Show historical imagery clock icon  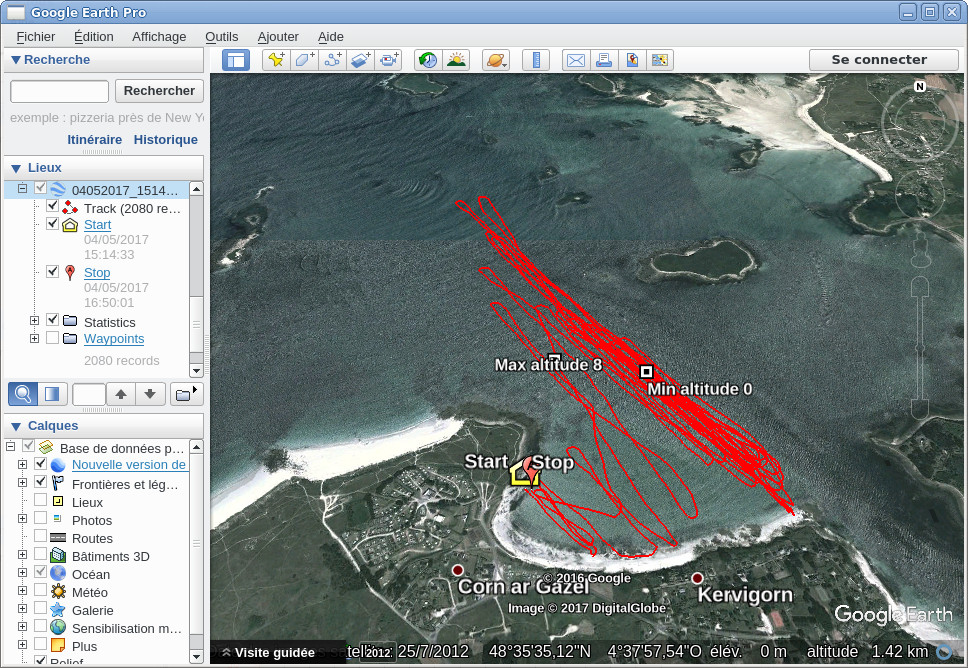click(427, 60)
